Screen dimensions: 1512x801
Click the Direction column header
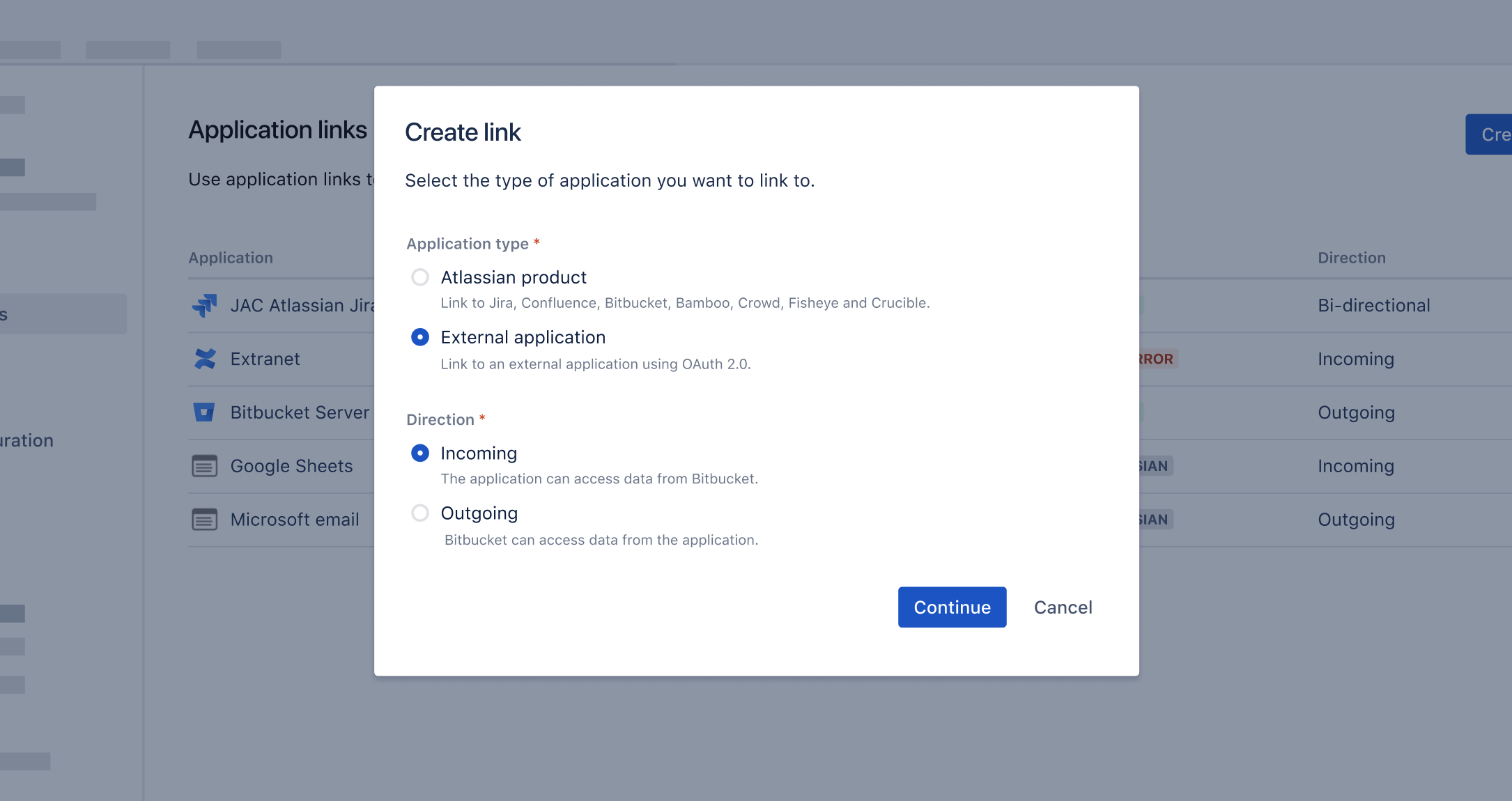point(1352,258)
